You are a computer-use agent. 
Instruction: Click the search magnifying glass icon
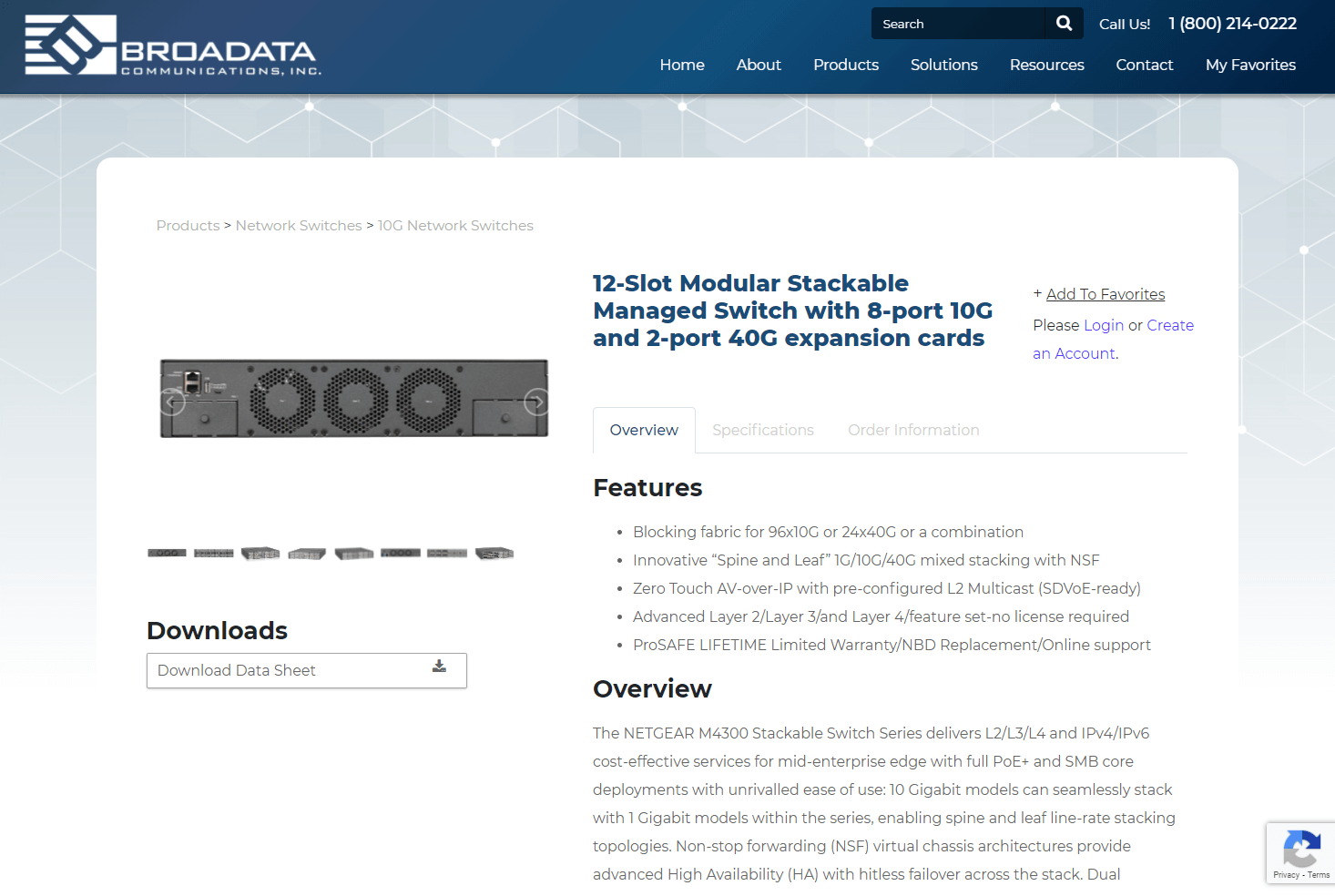(x=1063, y=23)
